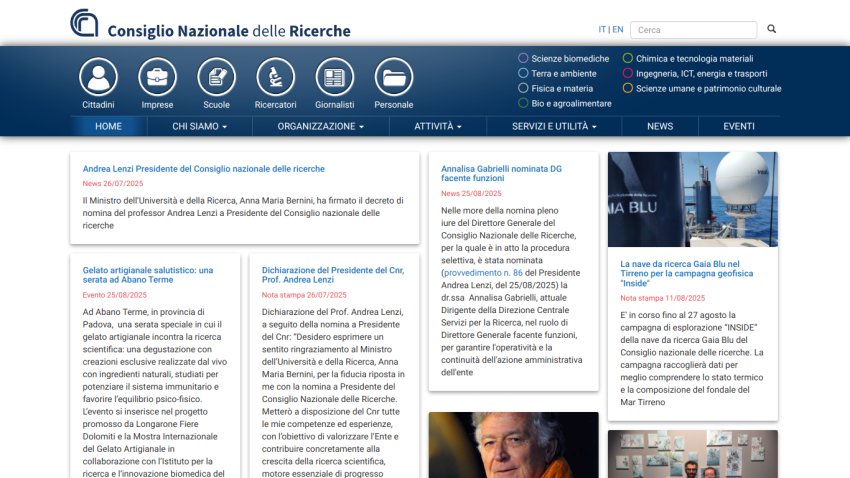Open Fisica e materia department link

coord(562,88)
